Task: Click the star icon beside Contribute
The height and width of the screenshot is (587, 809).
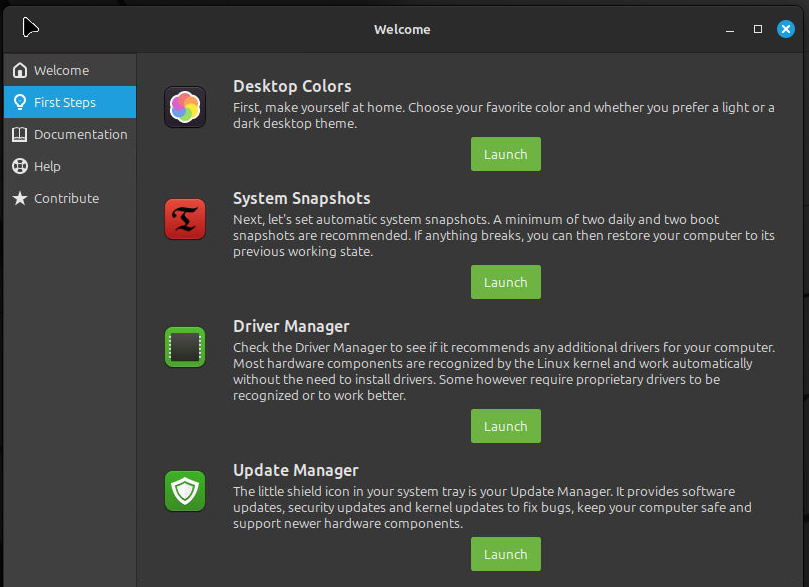Action: (x=20, y=198)
